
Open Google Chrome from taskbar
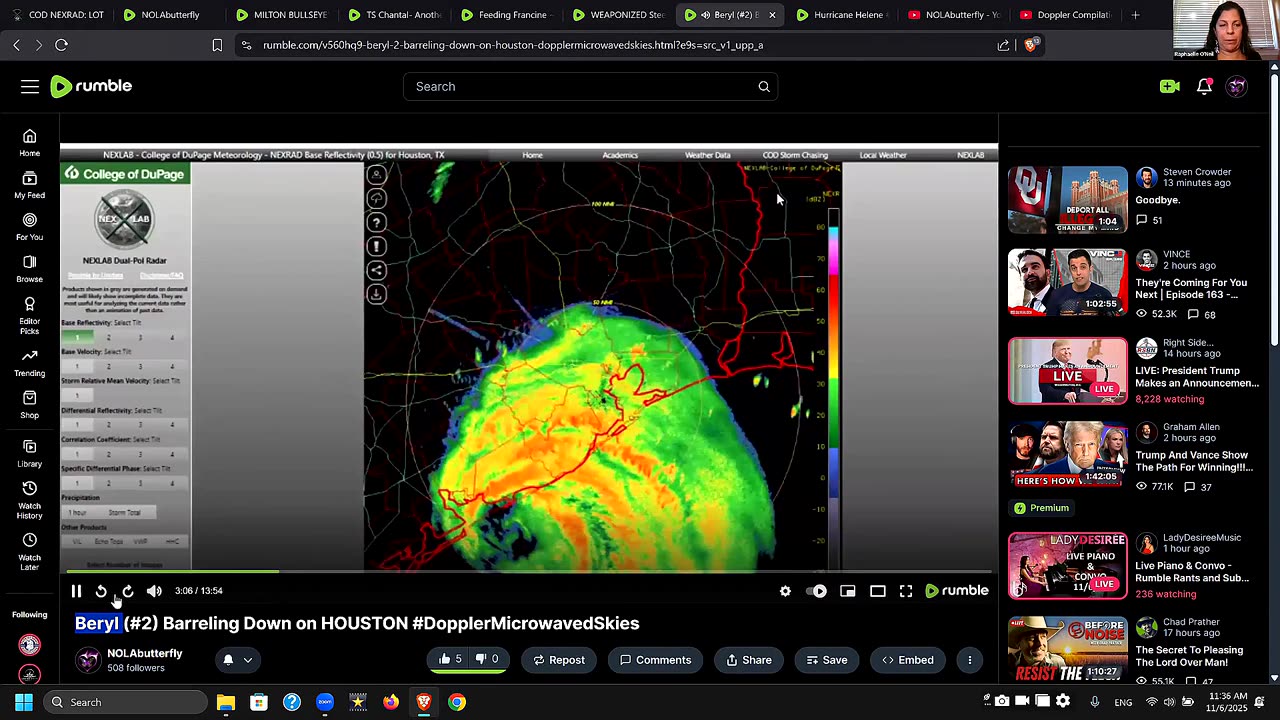457,702
